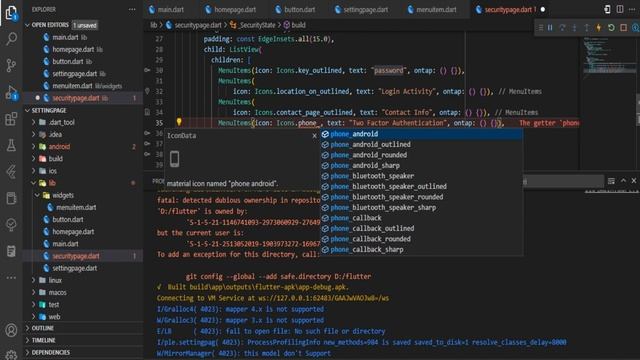Close the bottom panel
The width and height of the screenshot is (640, 360).
coord(634,180)
